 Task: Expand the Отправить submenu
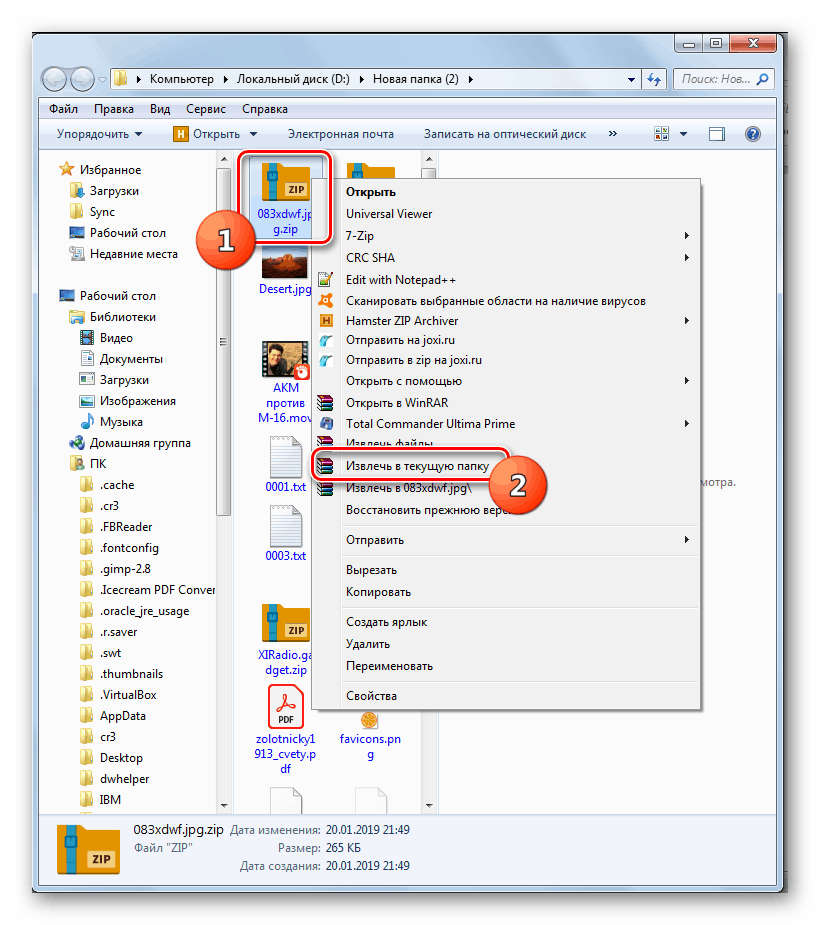pos(687,539)
